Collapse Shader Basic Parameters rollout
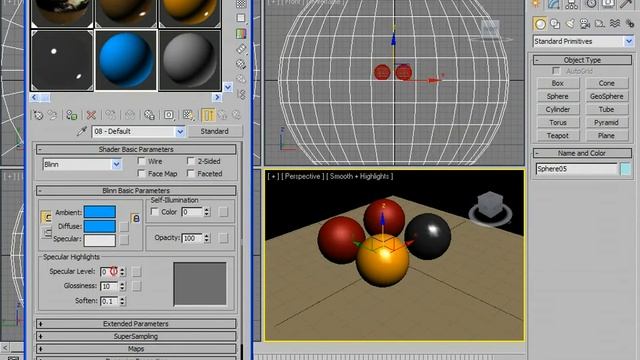The image size is (640, 360). [136, 149]
